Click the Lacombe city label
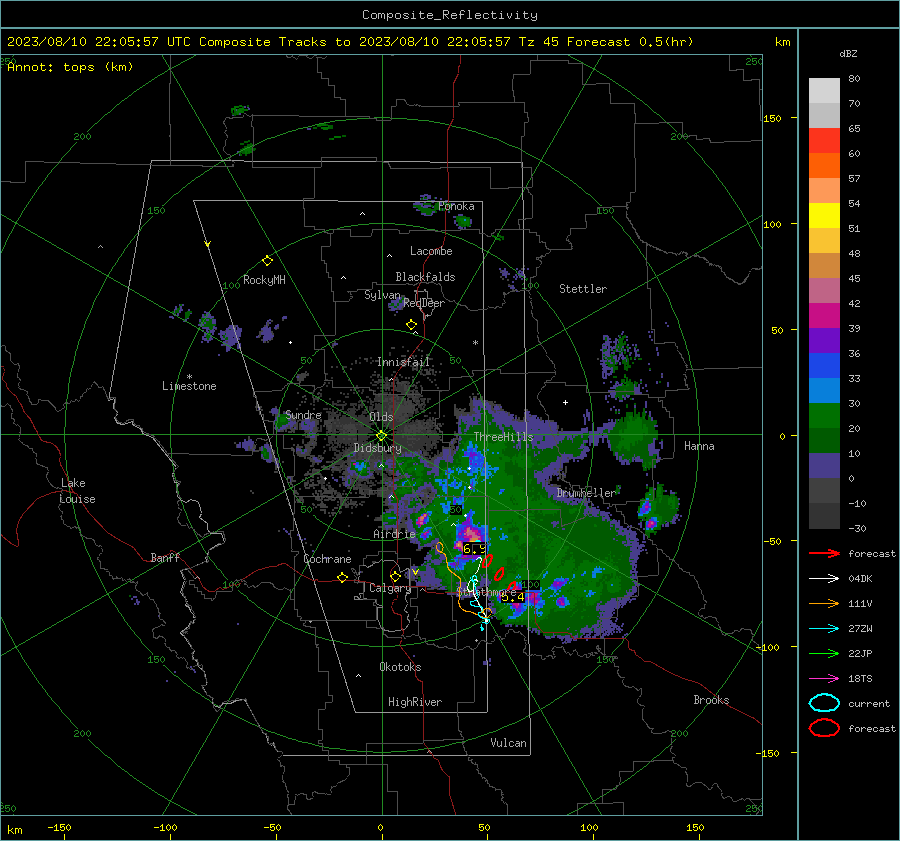 point(431,251)
